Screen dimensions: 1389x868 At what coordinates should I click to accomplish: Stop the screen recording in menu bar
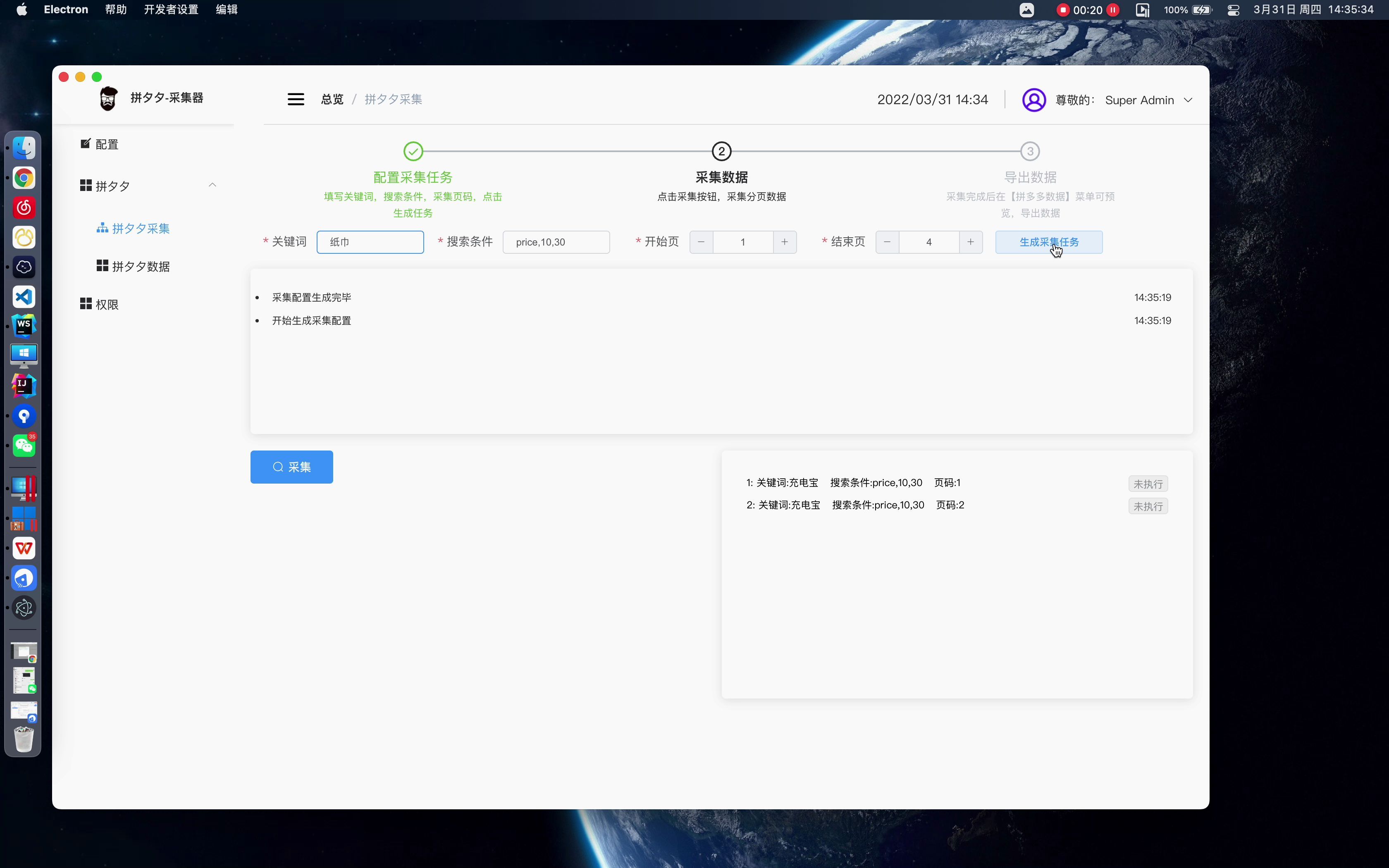pyautogui.click(x=1062, y=10)
